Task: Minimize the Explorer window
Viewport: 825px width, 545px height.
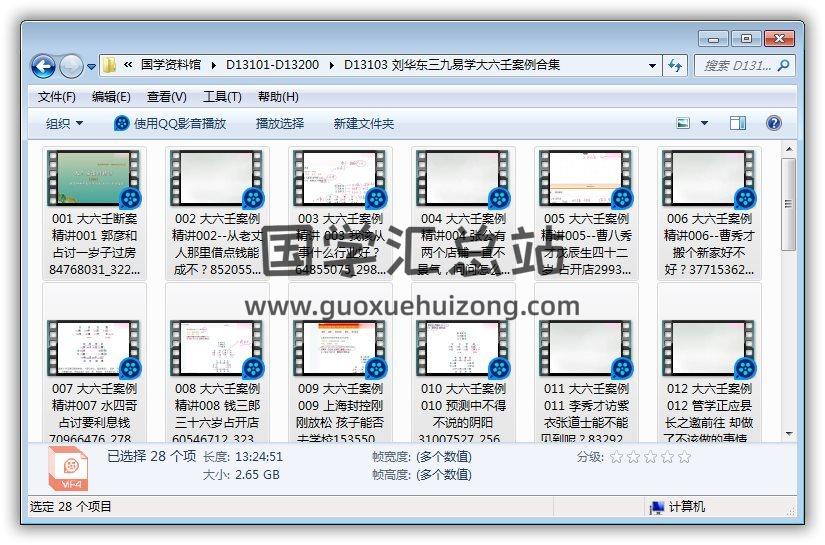Action: [713, 39]
